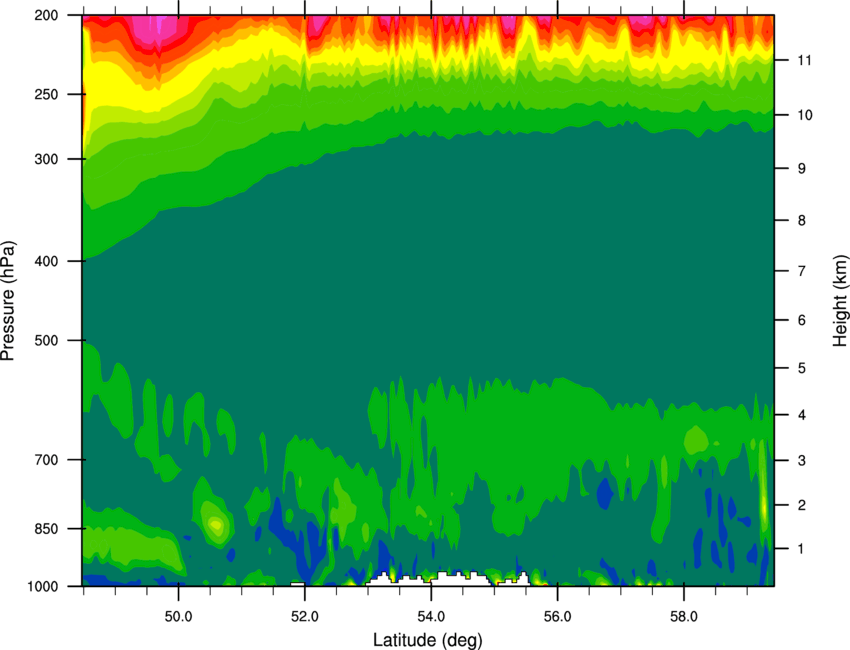
Task: Click the small white terrain block near 52.0
Action: pos(298,584)
